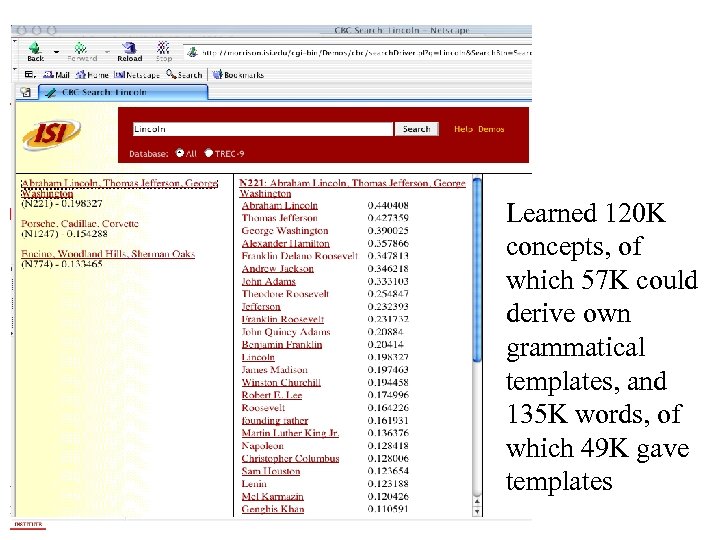The image size is (720, 540).
Task: Select the All database radio button
Action: pos(180,153)
